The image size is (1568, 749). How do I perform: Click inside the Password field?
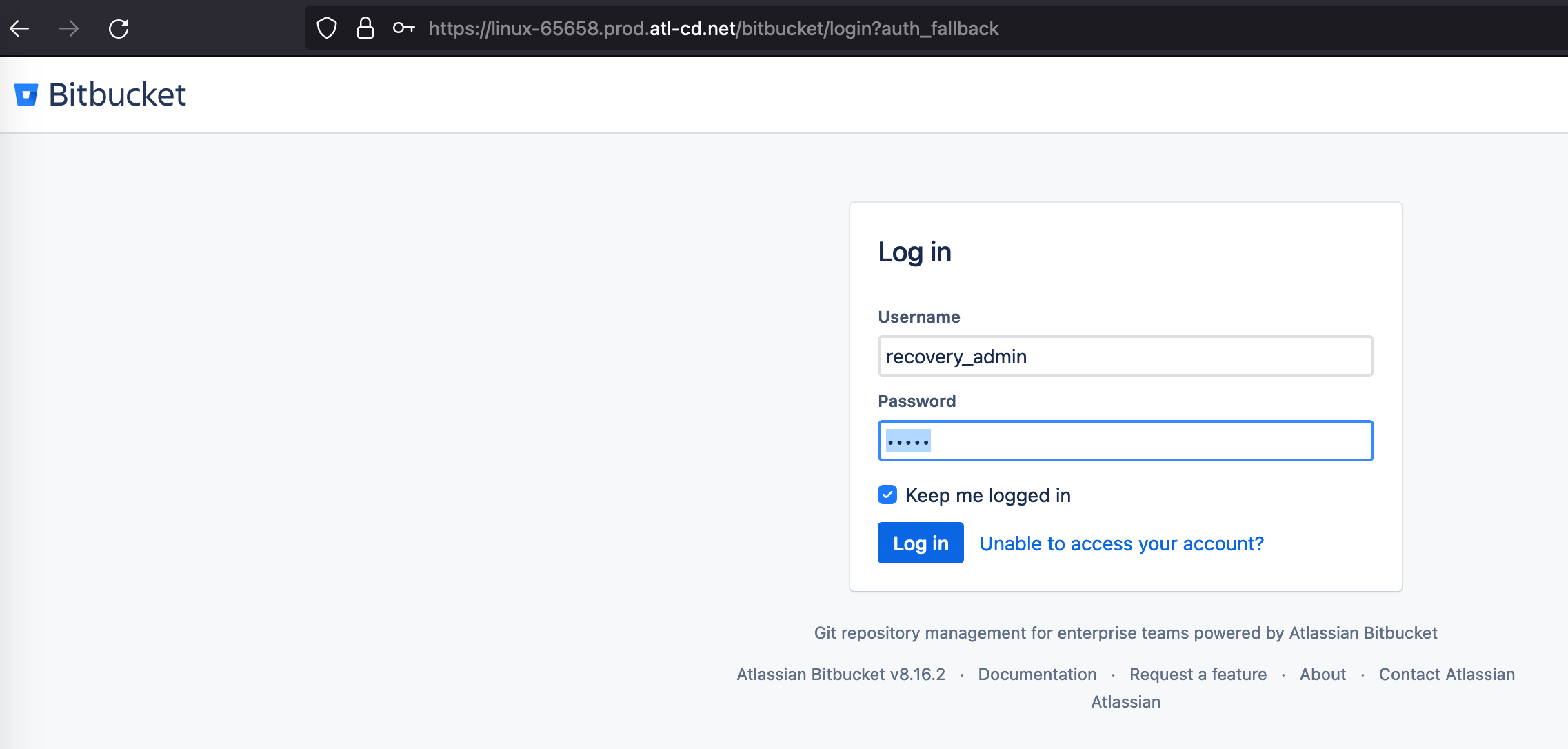point(1125,441)
